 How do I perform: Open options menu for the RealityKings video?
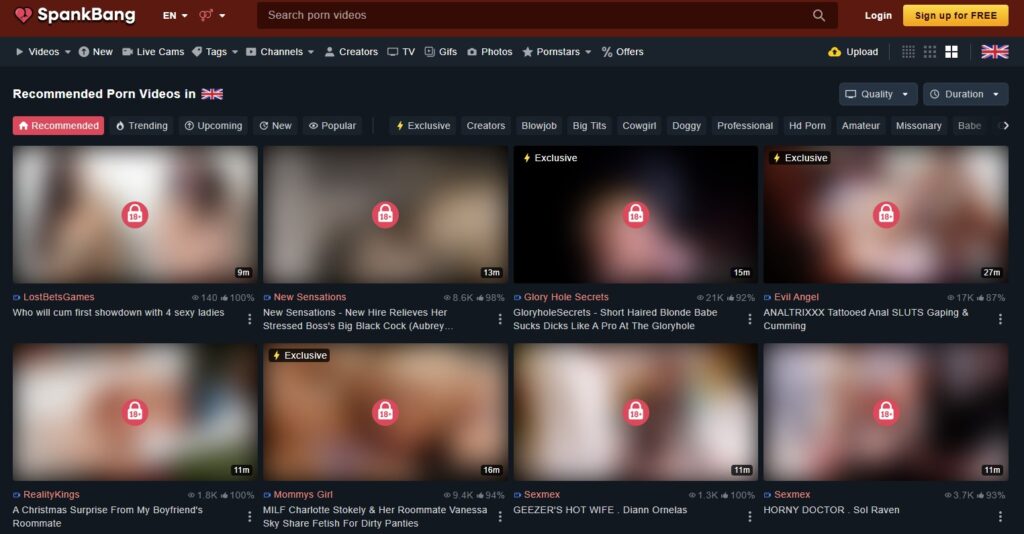point(249,516)
